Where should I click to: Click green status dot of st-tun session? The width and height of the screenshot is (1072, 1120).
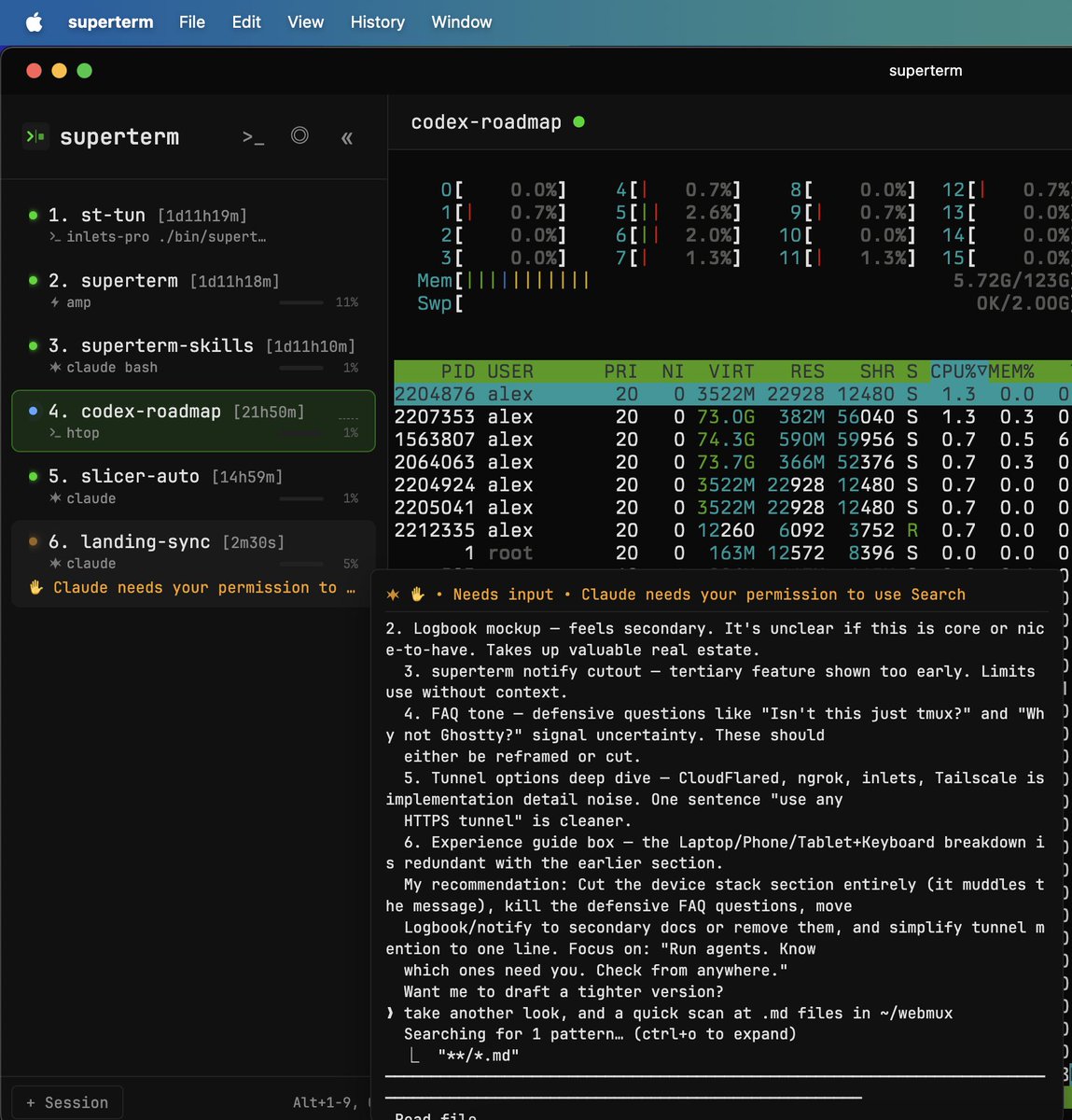(x=34, y=216)
